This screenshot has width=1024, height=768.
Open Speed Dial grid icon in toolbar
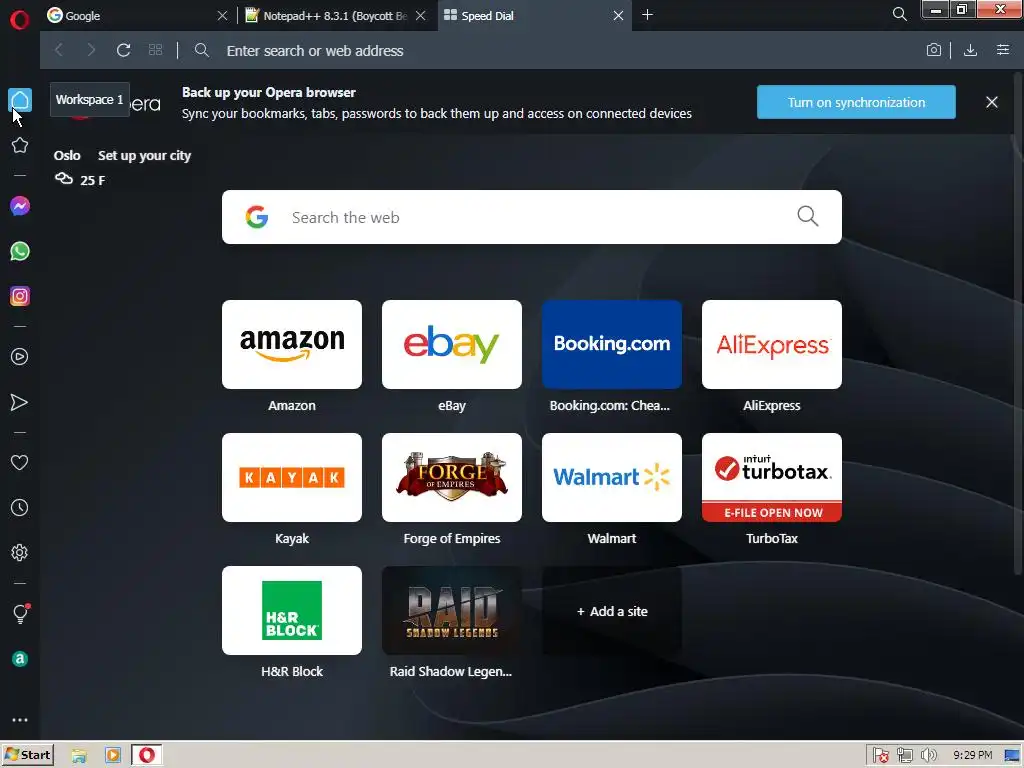(x=155, y=50)
